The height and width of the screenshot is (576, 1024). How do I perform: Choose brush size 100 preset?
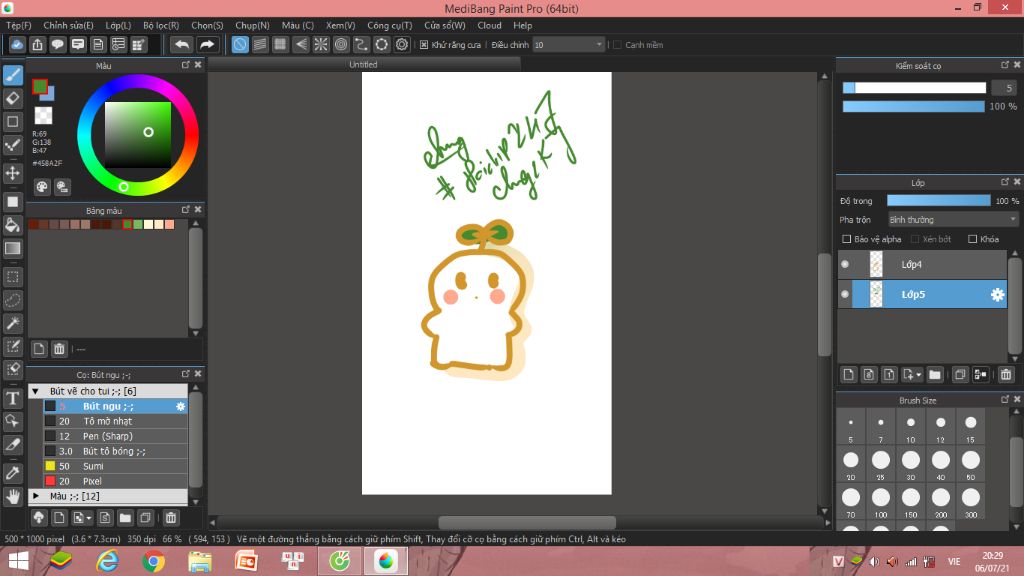[880, 503]
